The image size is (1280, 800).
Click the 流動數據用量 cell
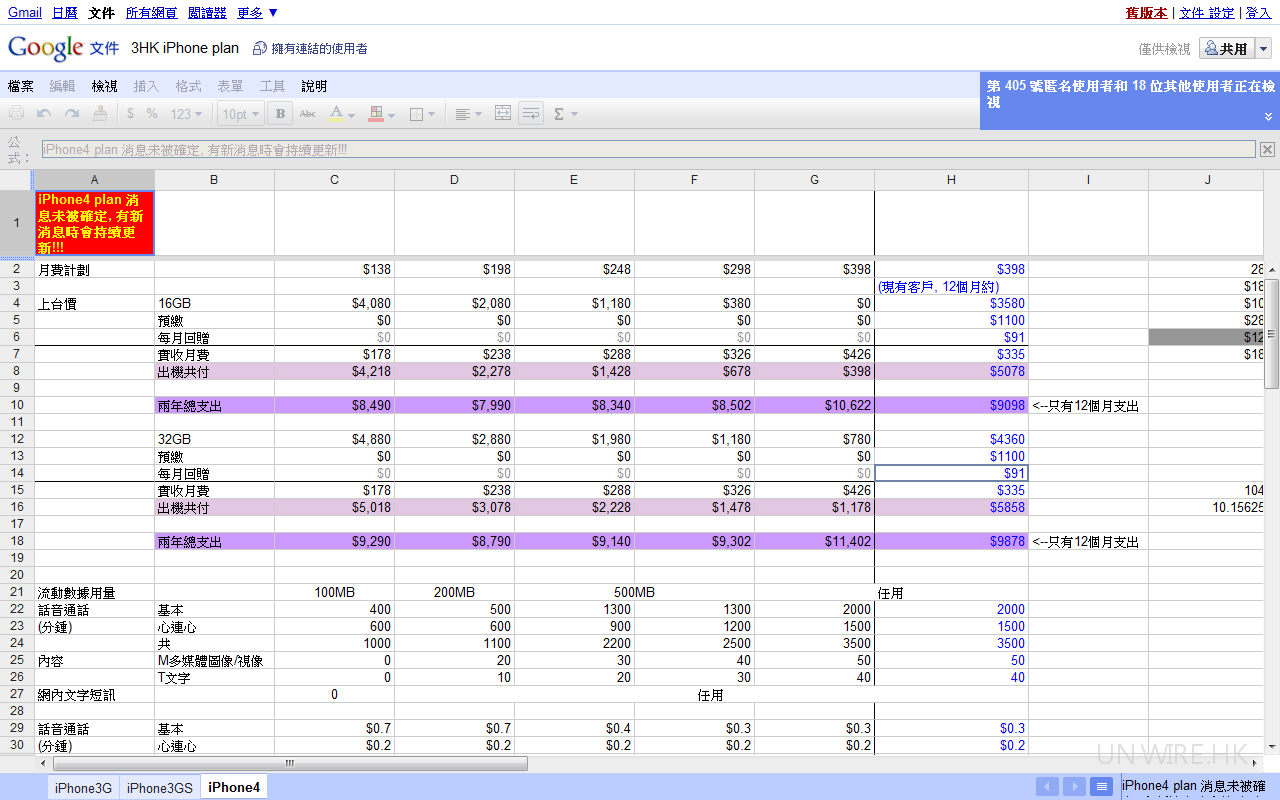point(94,593)
